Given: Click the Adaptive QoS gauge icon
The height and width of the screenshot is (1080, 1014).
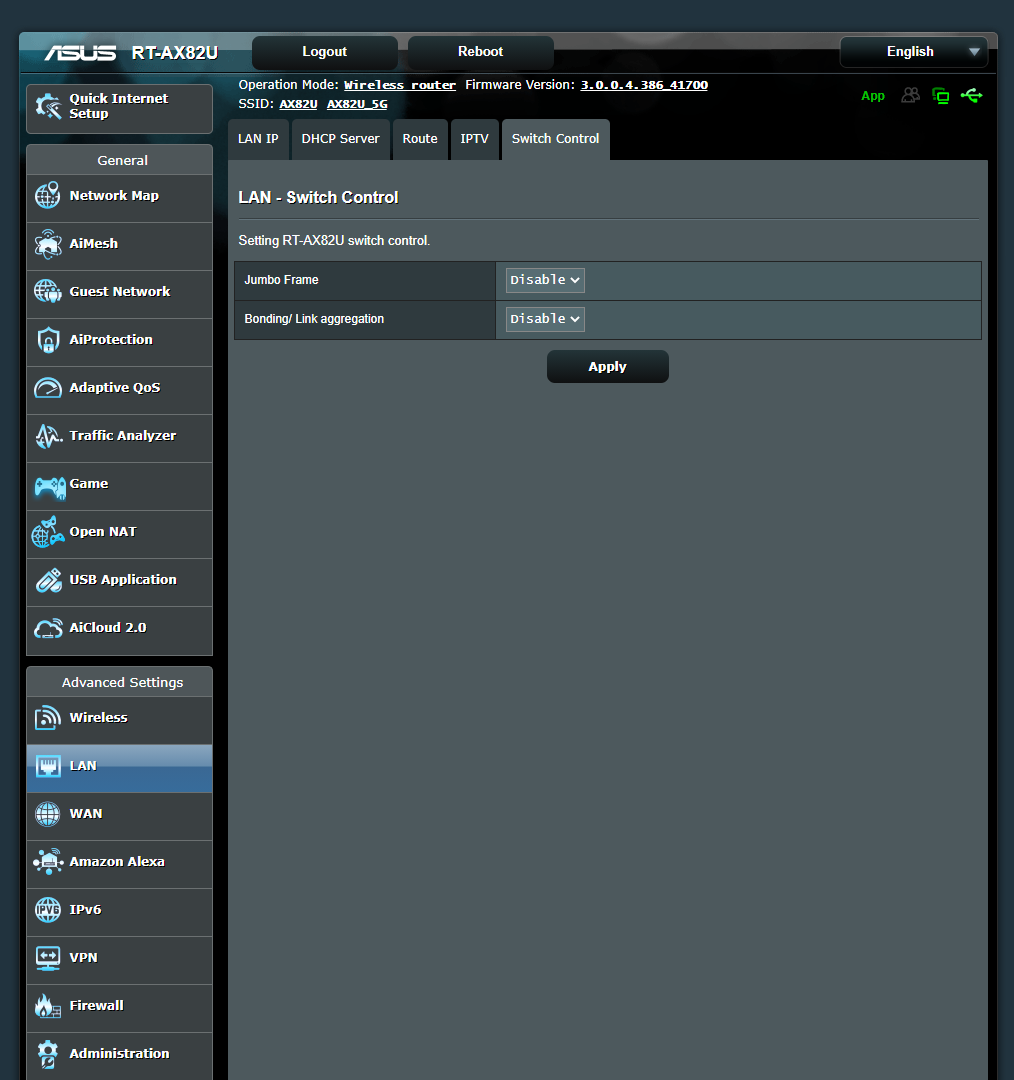Looking at the screenshot, I should 48,388.
